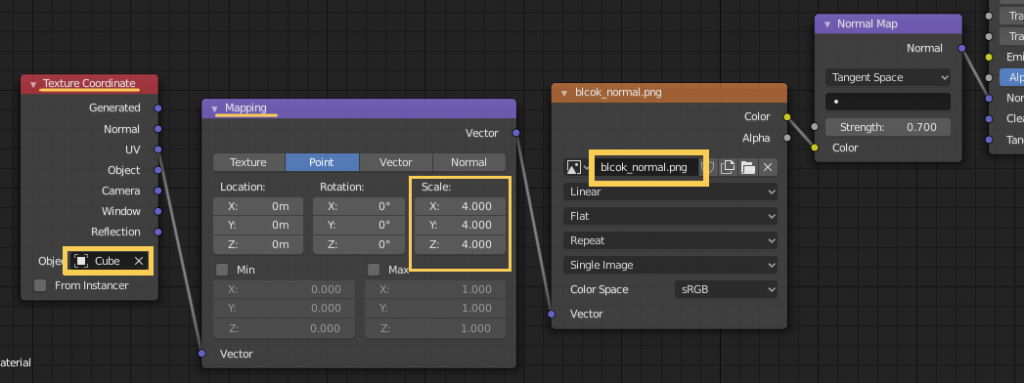Click the new image duplicate icon

[728, 168]
